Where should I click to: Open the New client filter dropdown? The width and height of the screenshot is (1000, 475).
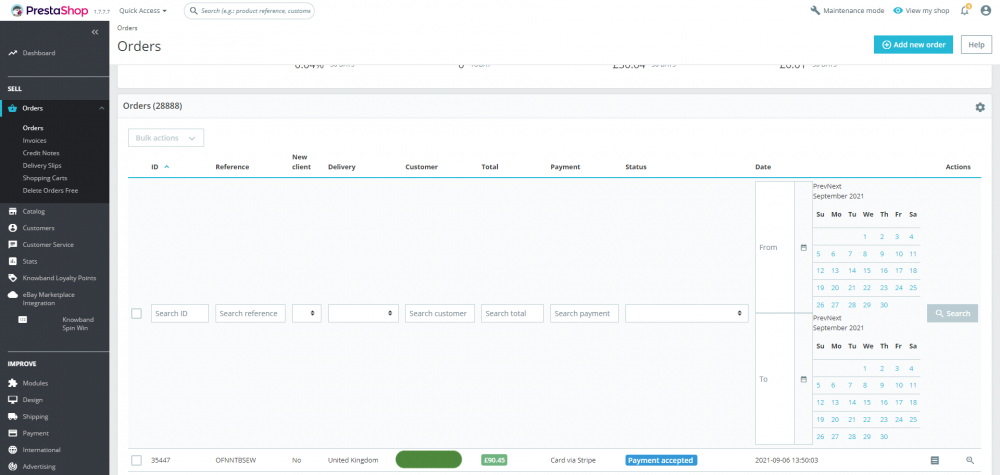(x=307, y=313)
